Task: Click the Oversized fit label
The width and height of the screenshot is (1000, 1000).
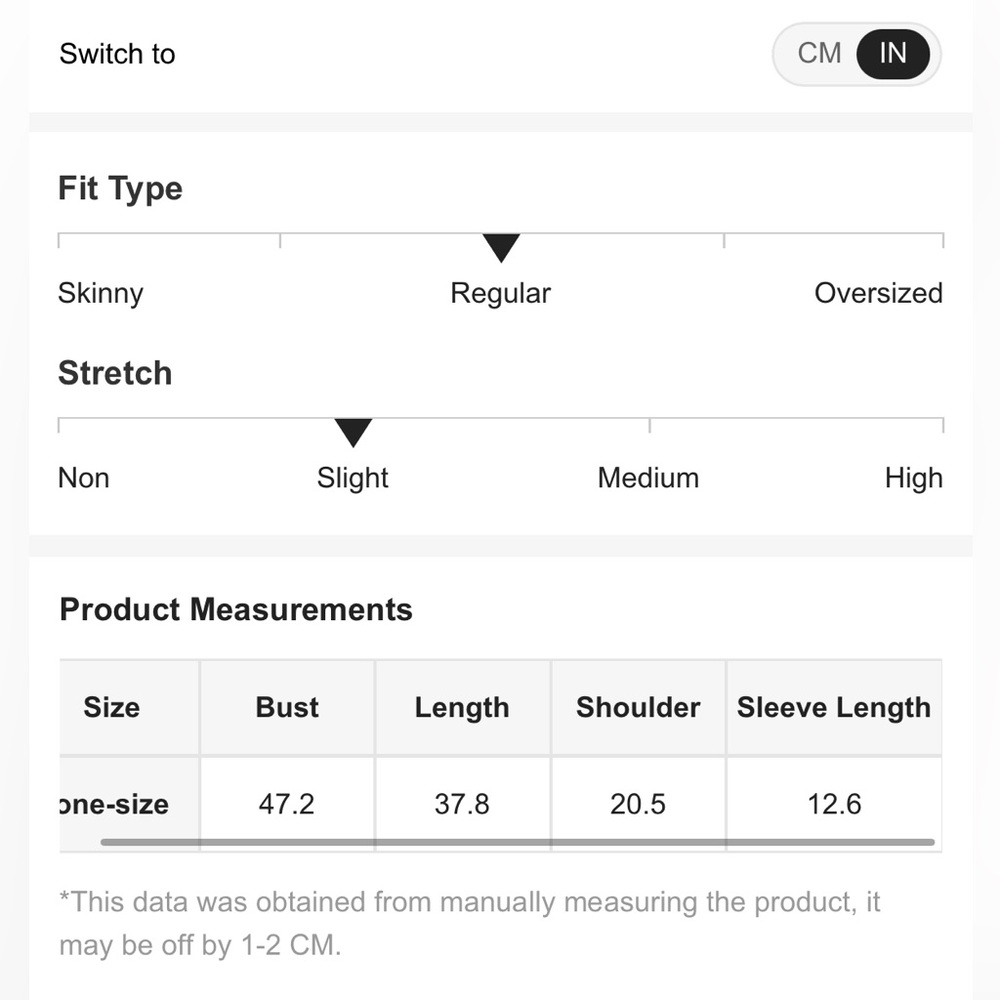Action: point(878,293)
